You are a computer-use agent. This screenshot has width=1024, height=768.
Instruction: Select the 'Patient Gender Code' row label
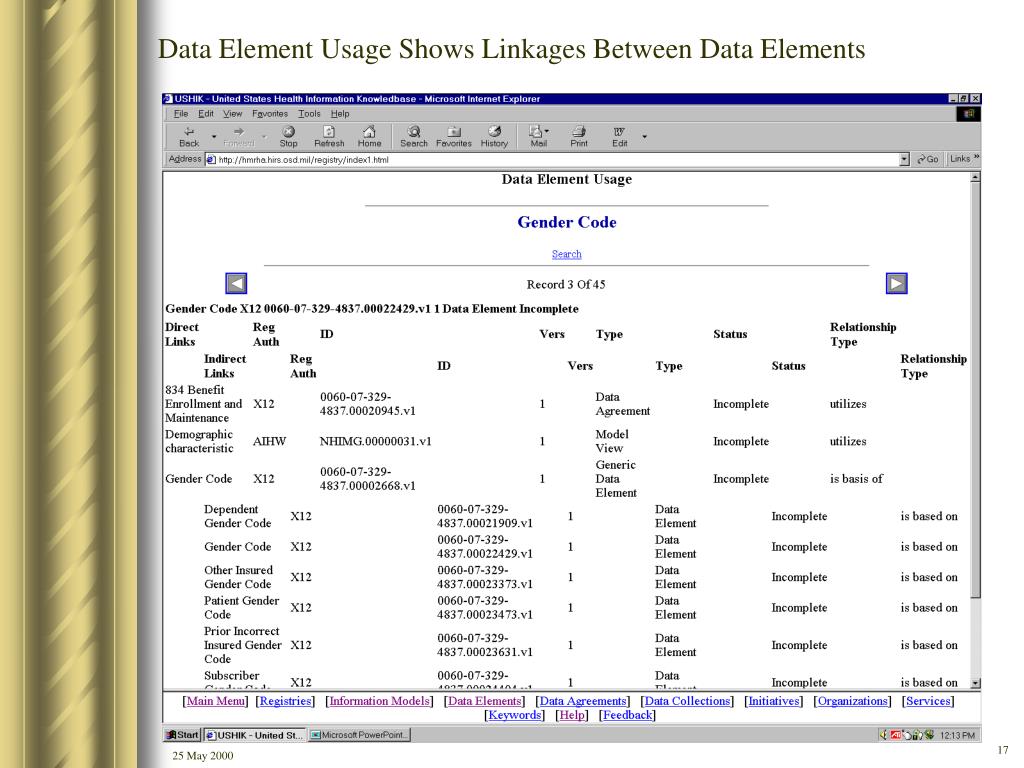(x=241, y=607)
